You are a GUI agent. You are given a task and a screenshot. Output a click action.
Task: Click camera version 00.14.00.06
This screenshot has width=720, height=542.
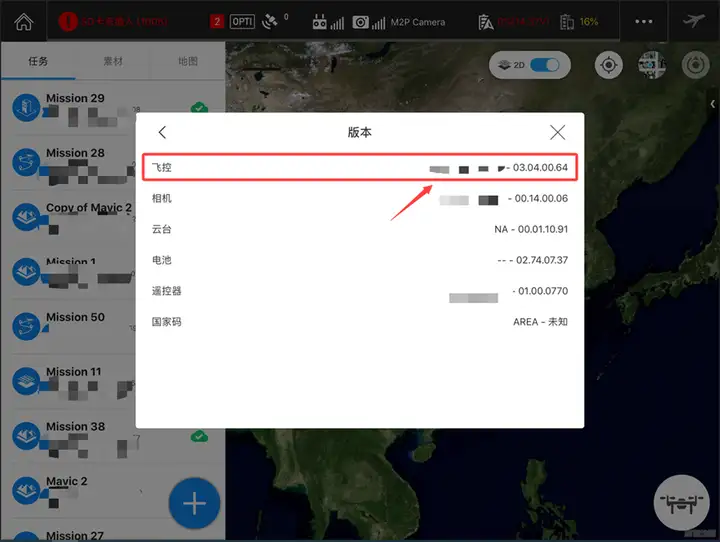click(x=541, y=198)
